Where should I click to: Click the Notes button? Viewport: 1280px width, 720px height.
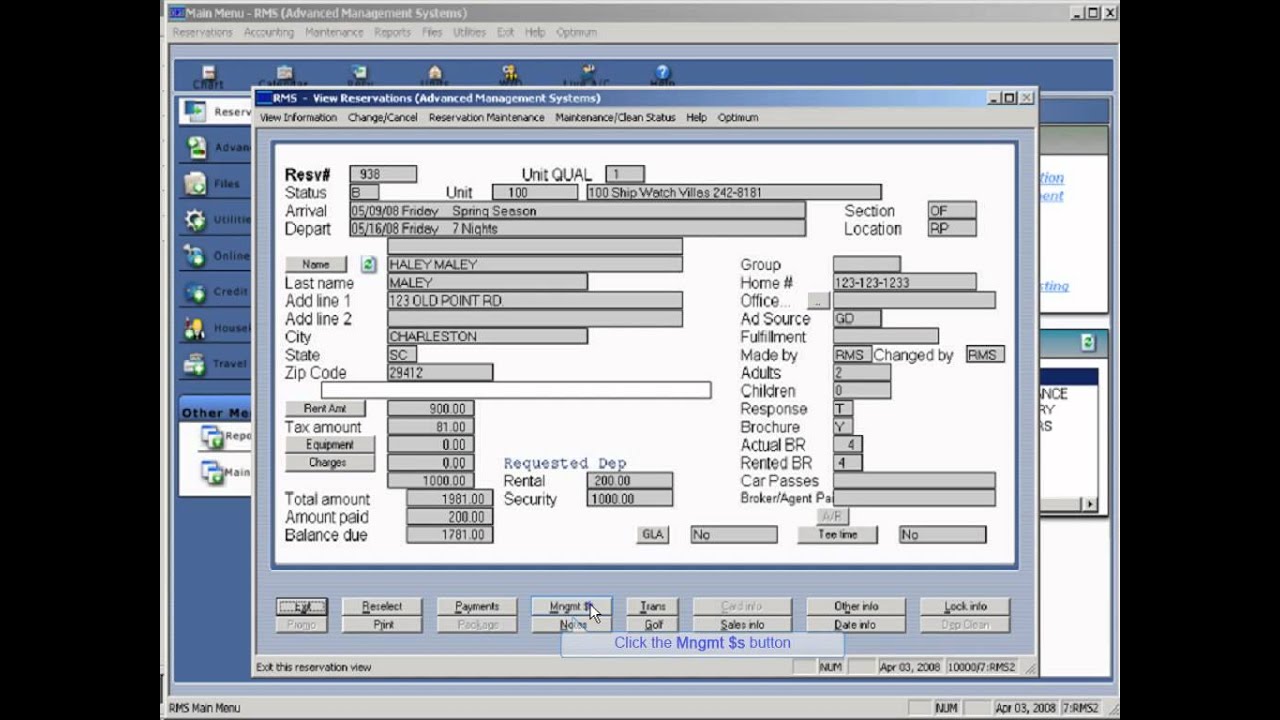click(x=571, y=624)
